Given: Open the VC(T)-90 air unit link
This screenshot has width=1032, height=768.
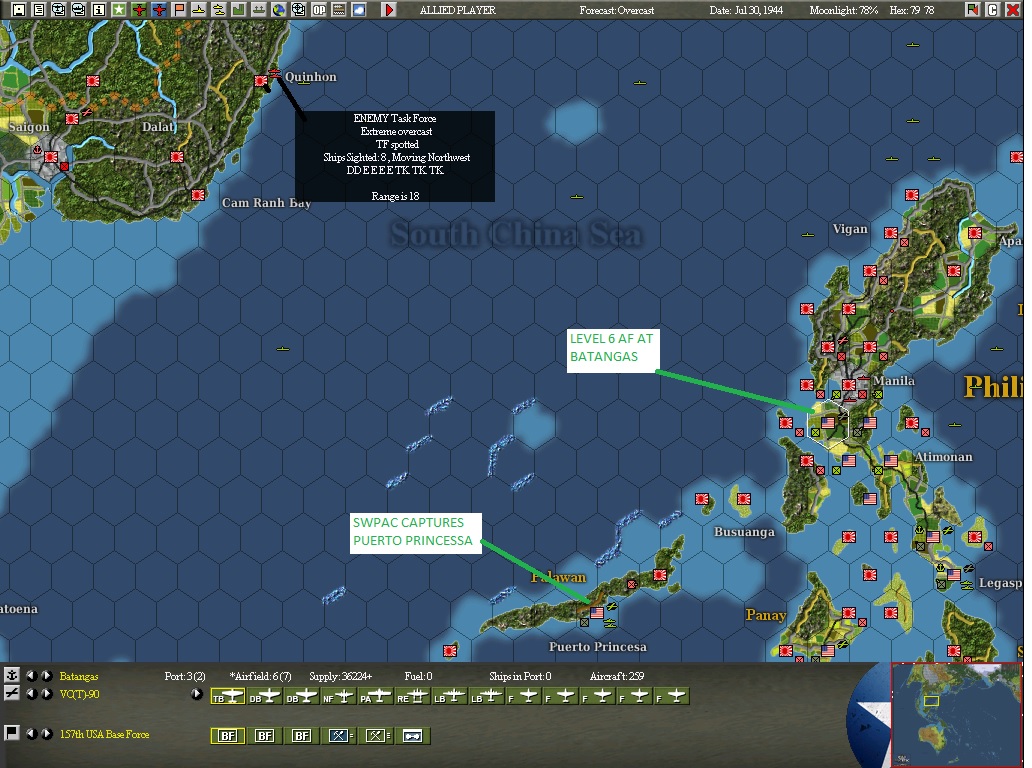Looking at the screenshot, I should (x=80, y=694).
